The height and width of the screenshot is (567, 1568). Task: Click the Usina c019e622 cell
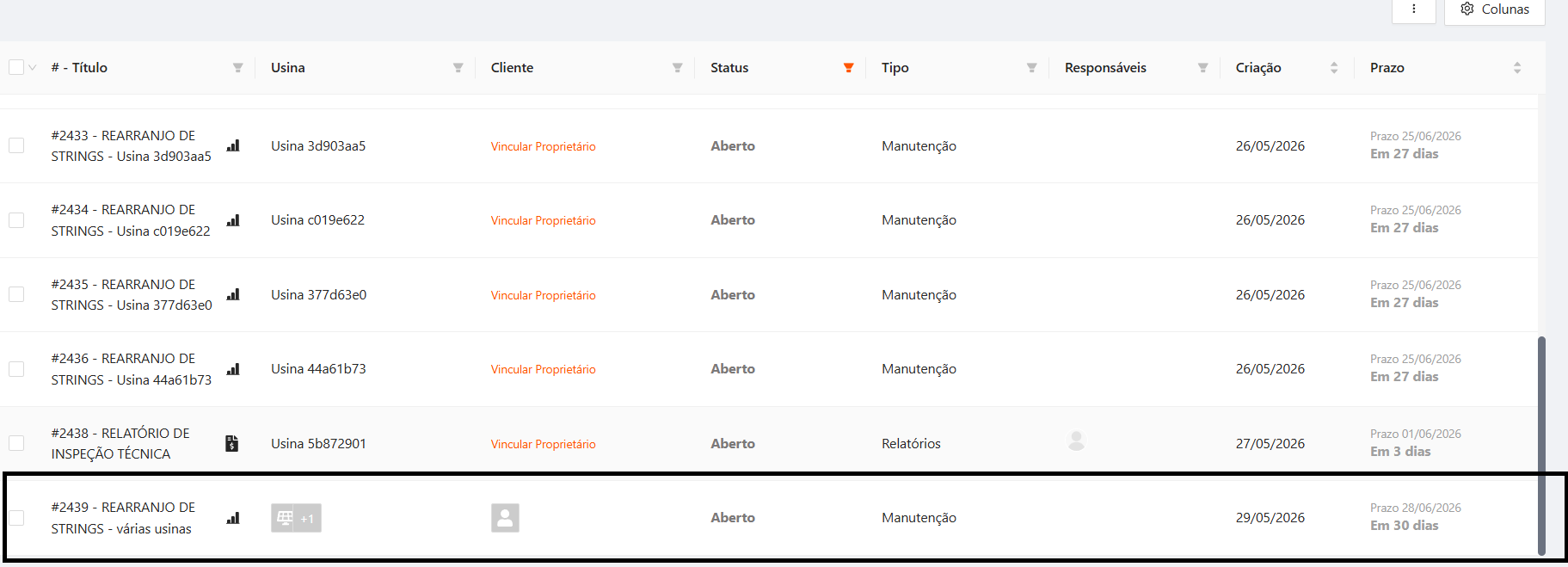point(317,220)
